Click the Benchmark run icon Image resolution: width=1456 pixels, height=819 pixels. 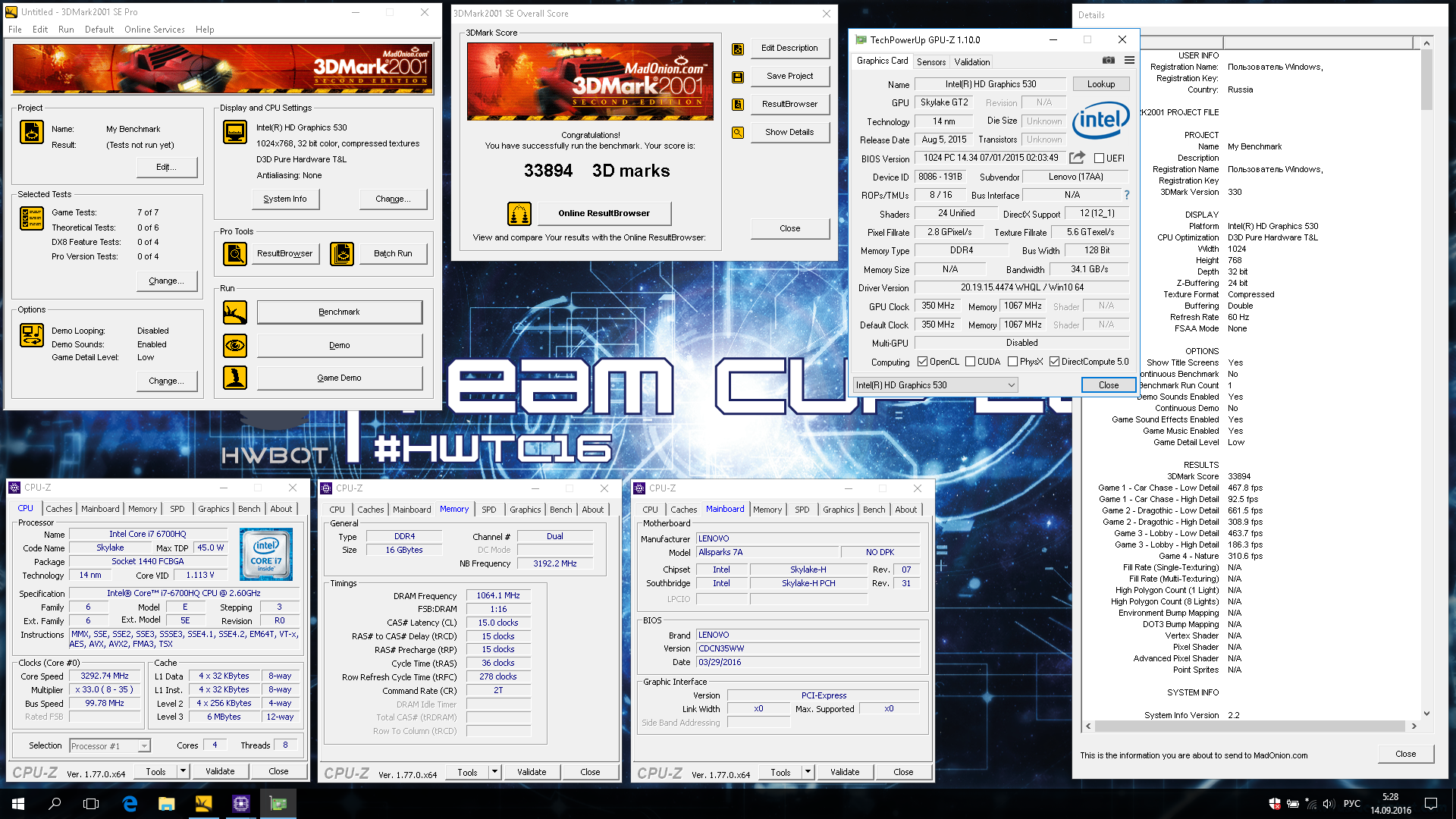[x=235, y=312]
